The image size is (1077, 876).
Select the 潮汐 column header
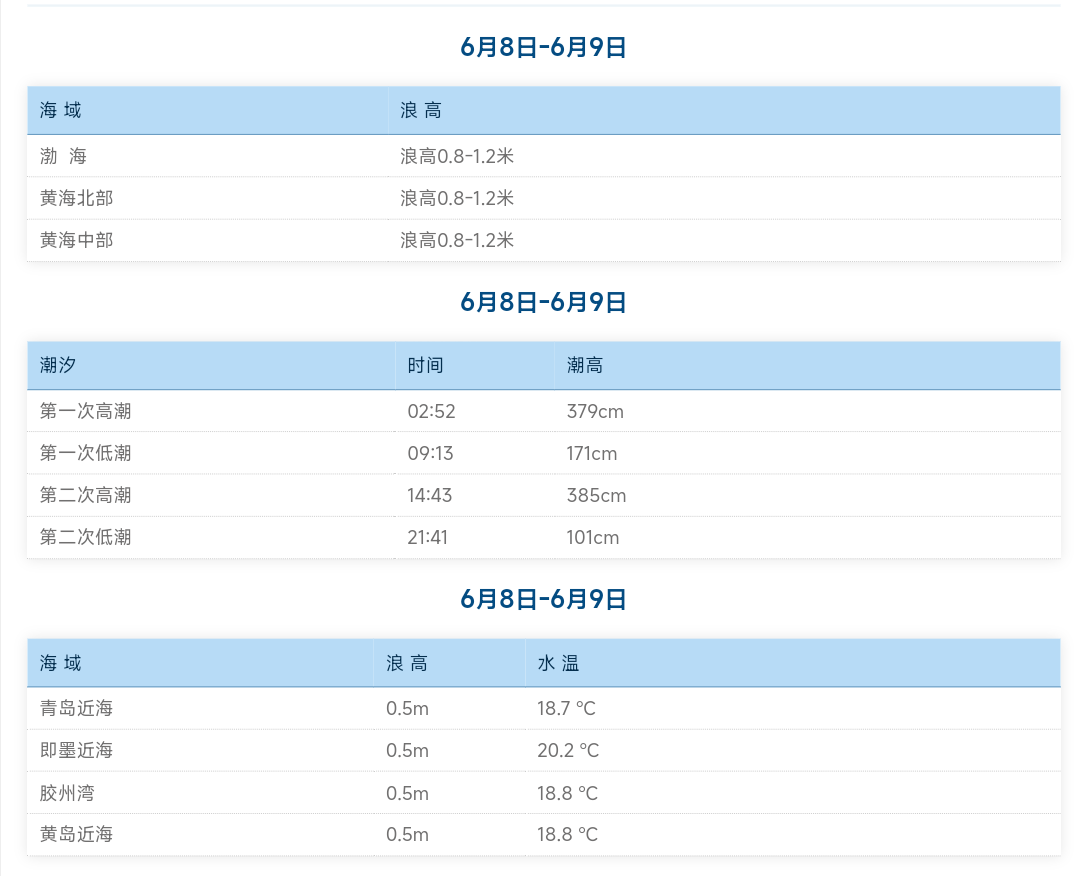tap(58, 365)
